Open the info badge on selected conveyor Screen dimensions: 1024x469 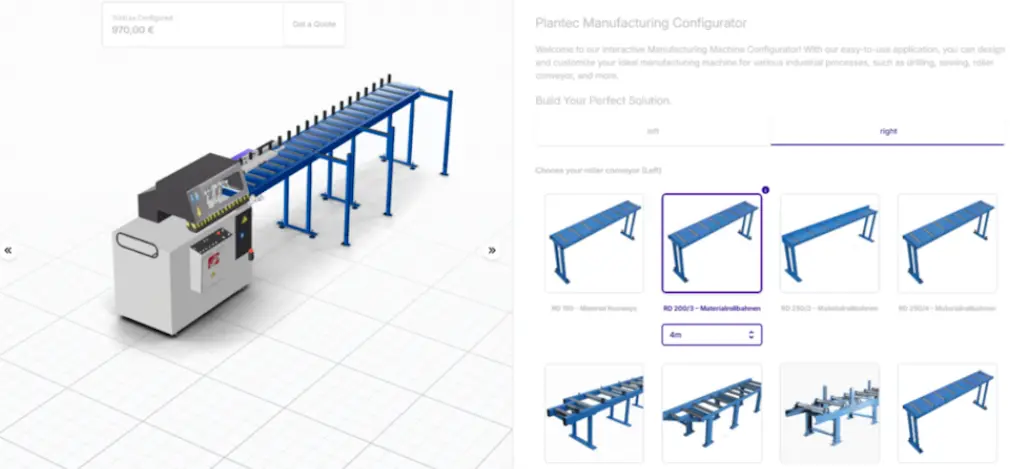click(x=765, y=190)
